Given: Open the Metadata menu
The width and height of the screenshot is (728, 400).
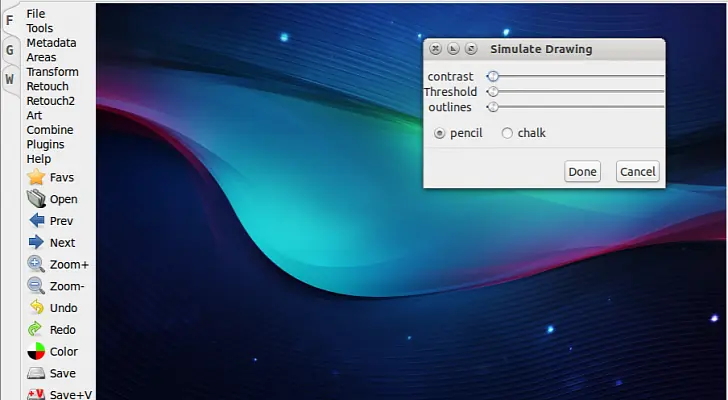Looking at the screenshot, I should (x=51, y=43).
